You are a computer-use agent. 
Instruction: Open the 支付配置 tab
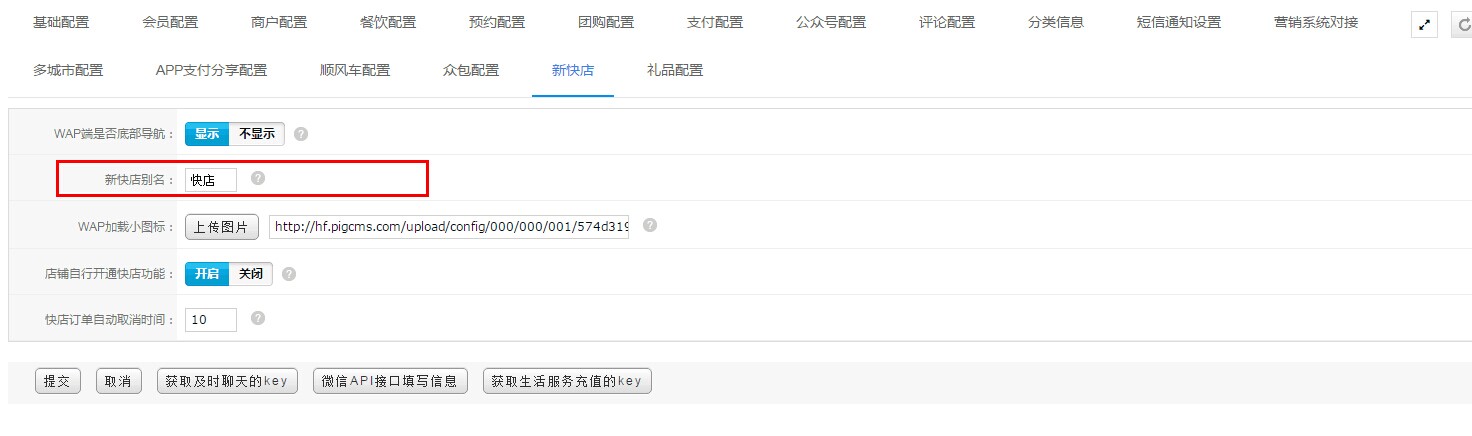[x=715, y=22]
